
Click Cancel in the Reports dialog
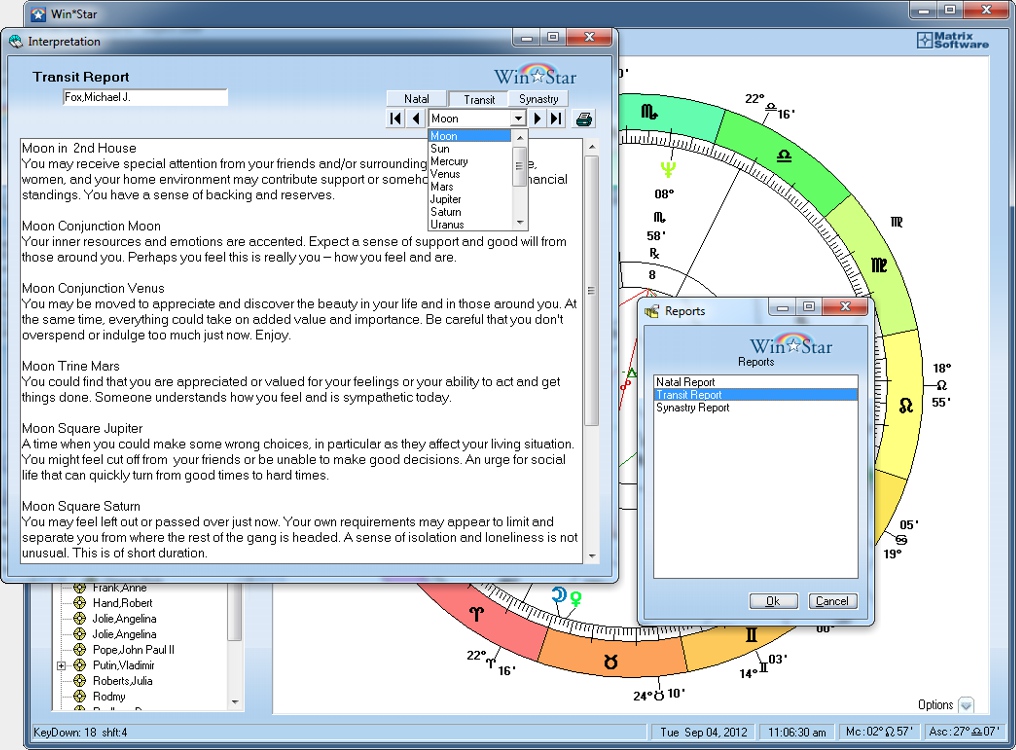click(833, 601)
